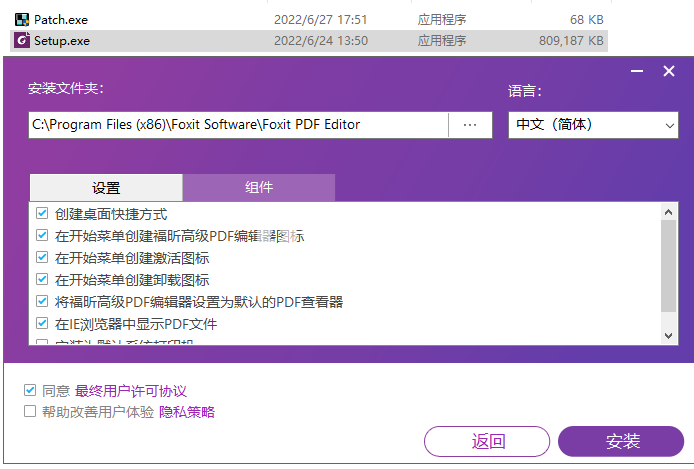Click the 返回 button
Viewport: 694px width, 469px height.
click(x=487, y=441)
